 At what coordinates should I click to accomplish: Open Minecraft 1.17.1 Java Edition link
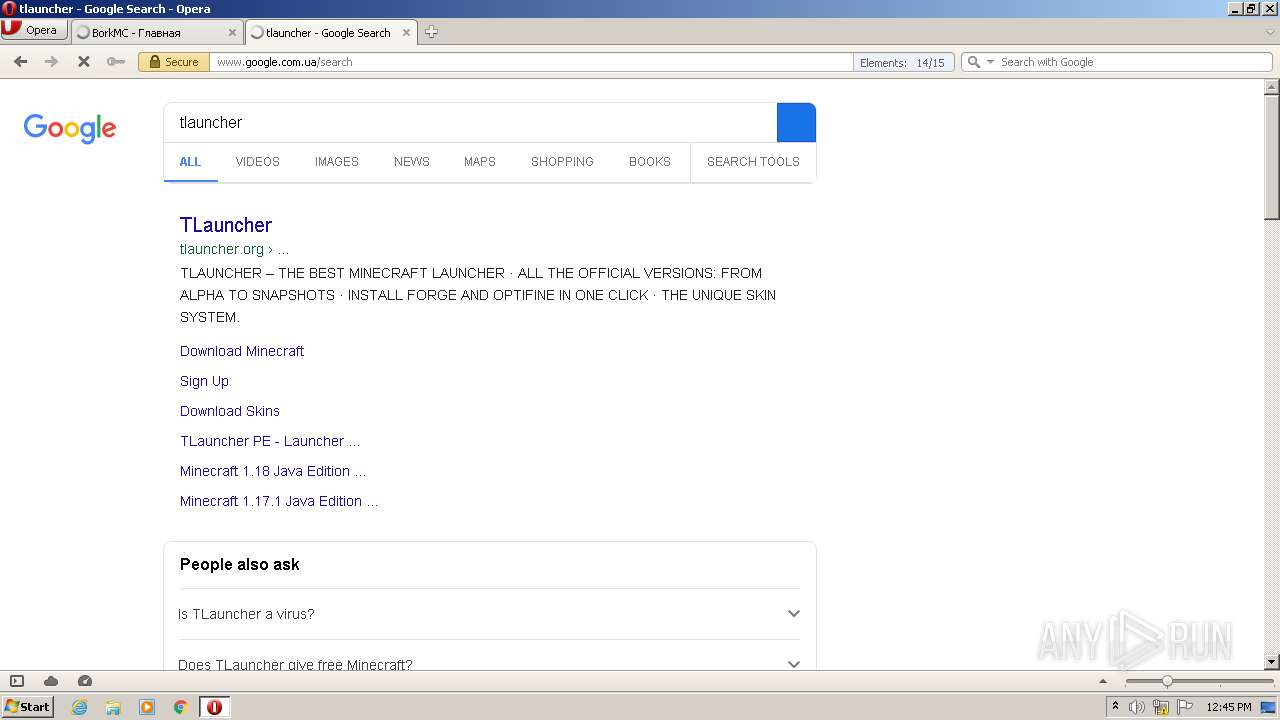click(279, 501)
